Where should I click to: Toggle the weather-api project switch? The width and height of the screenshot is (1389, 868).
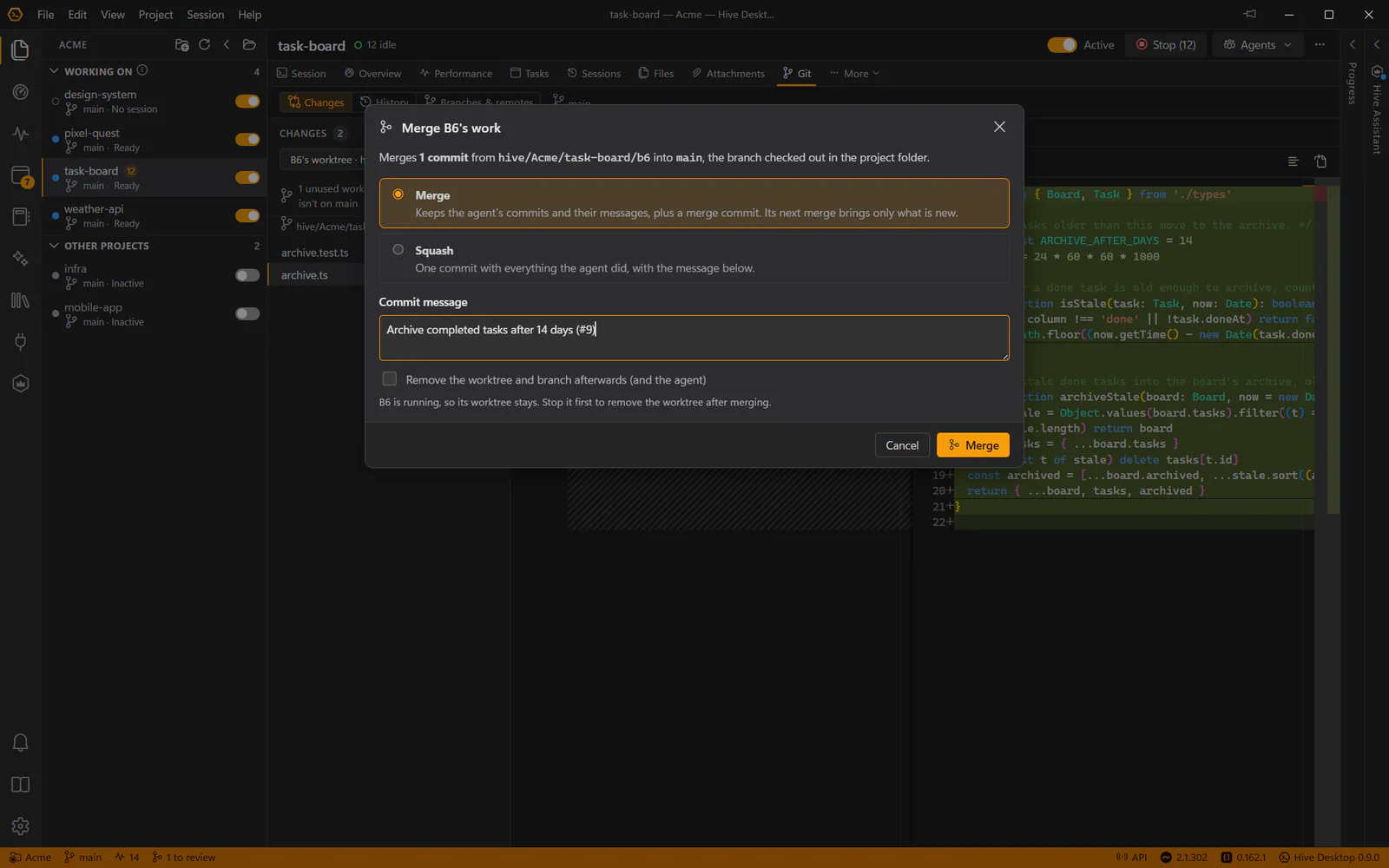pos(247,216)
